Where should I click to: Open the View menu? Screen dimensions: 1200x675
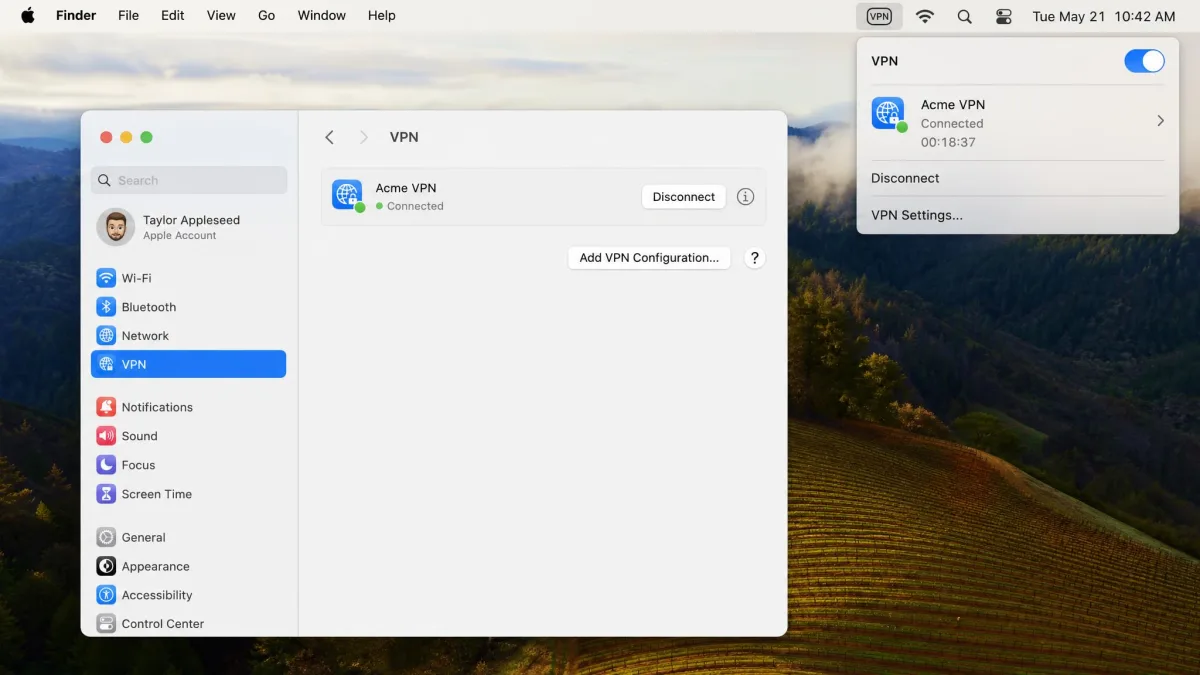[x=221, y=16]
